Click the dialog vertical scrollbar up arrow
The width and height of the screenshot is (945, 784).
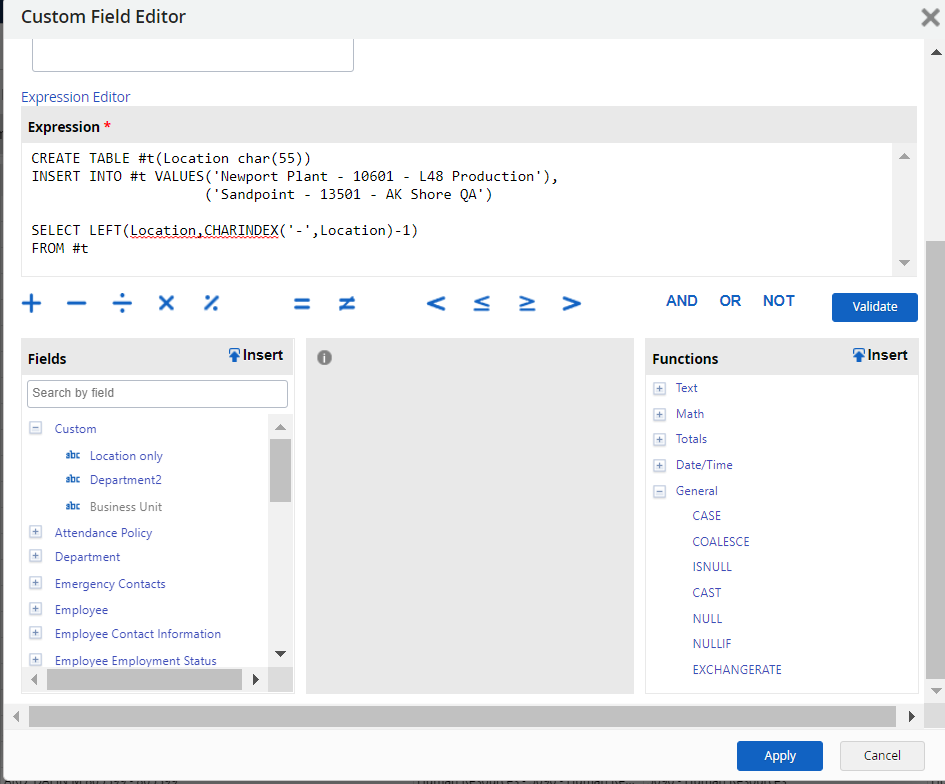pyautogui.click(x=936, y=52)
